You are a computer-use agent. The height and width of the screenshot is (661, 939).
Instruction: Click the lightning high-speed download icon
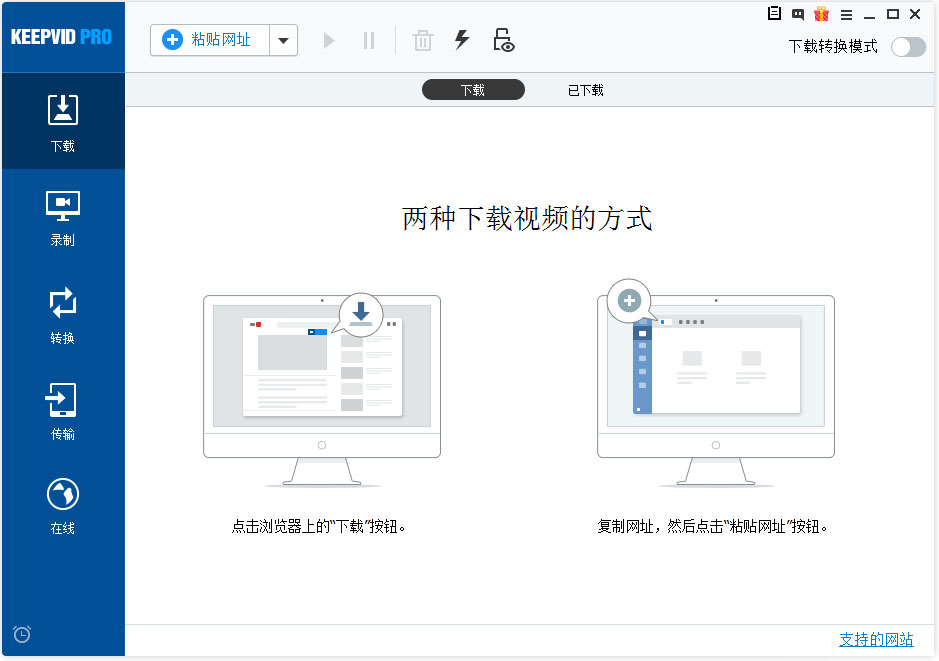(461, 41)
